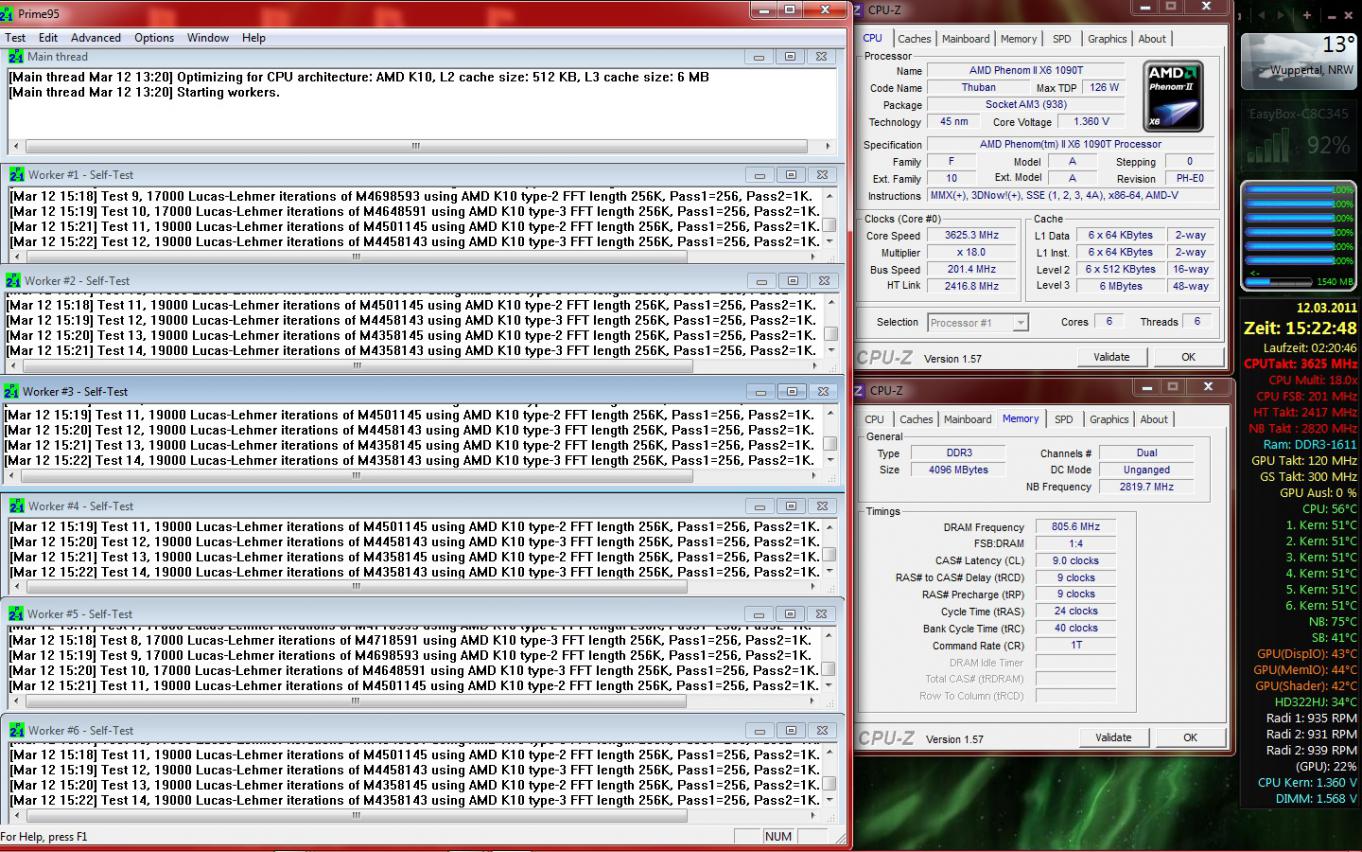Image resolution: width=1362 pixels, height=852 pixels.
Task: Switch to the Mainboard tab in upper CPU-Z
Action: coord(966,39)
